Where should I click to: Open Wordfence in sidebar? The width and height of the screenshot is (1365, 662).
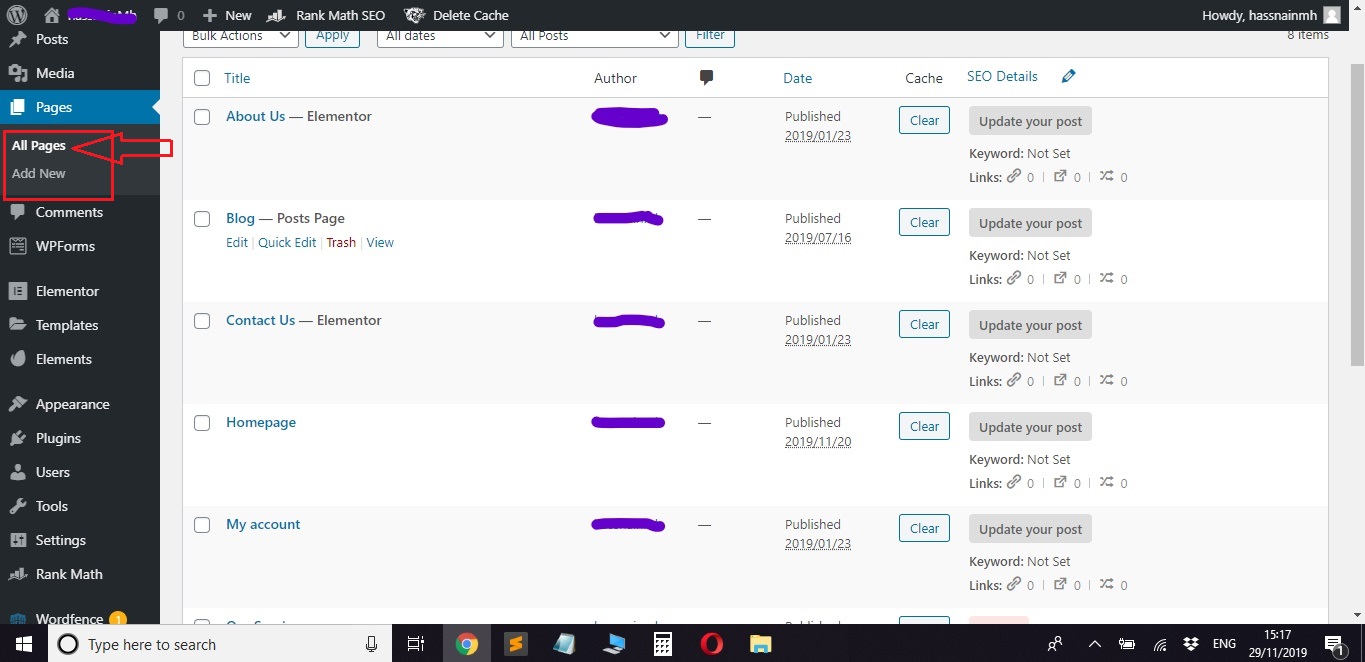pos(69,618)
